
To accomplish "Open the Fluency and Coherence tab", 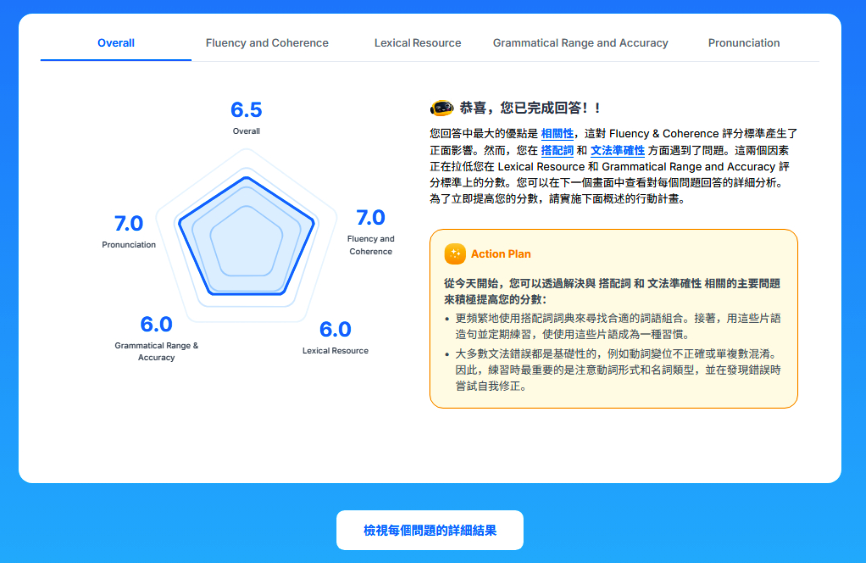I will 267,43.
